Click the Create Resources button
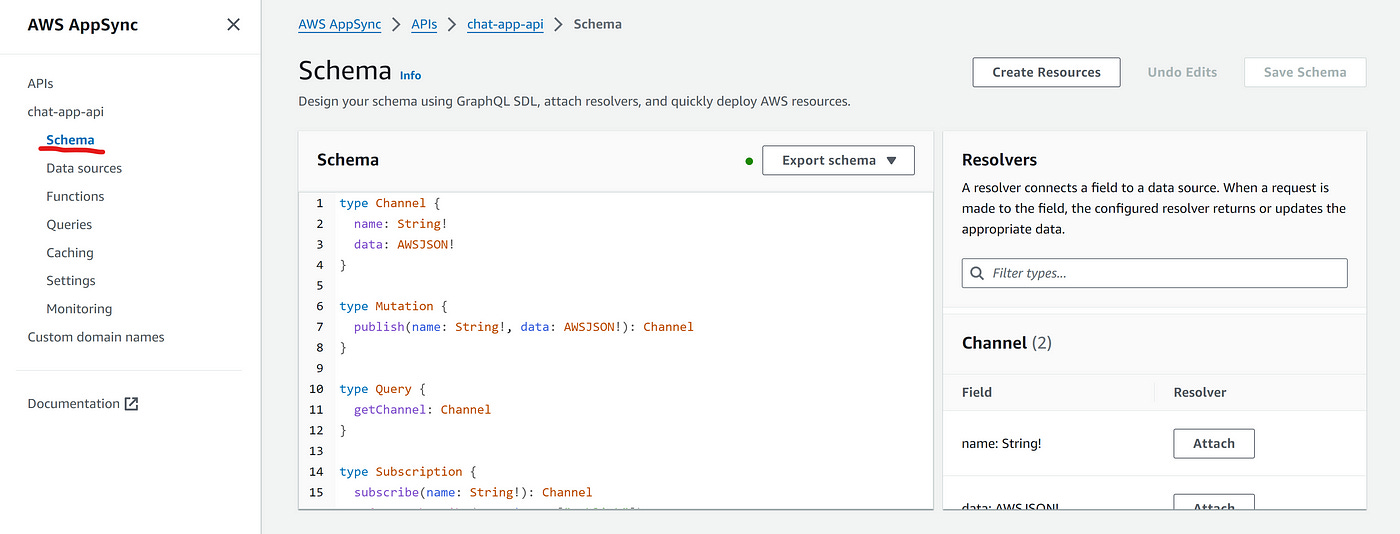 pos(1046,72)
